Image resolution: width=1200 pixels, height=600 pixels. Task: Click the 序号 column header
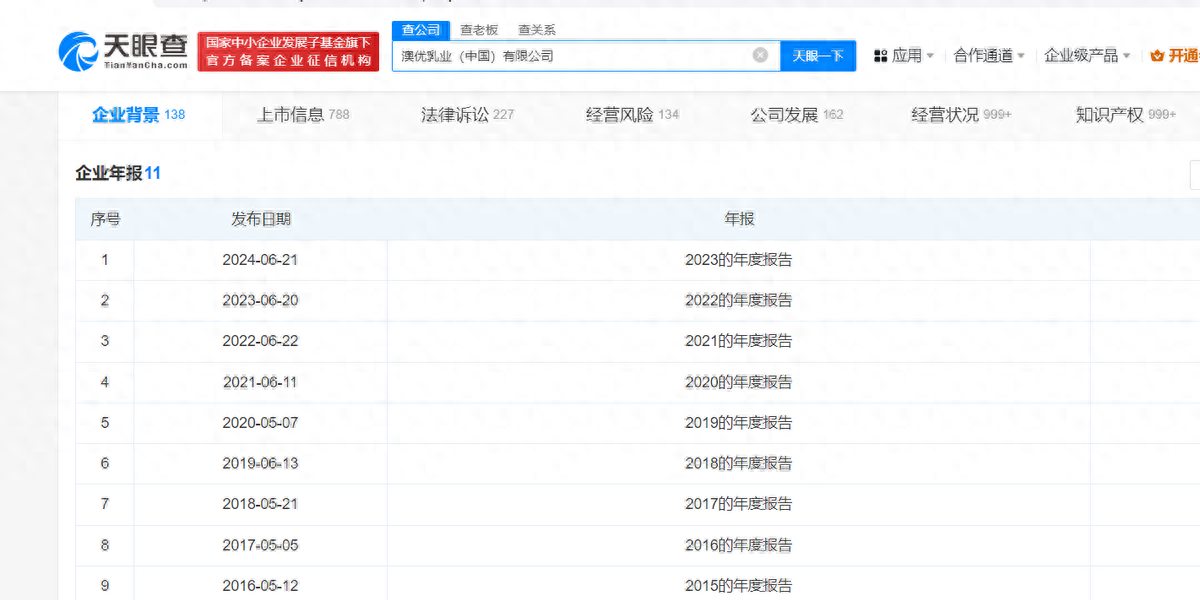pyautogui.click(x=105, y=219)
